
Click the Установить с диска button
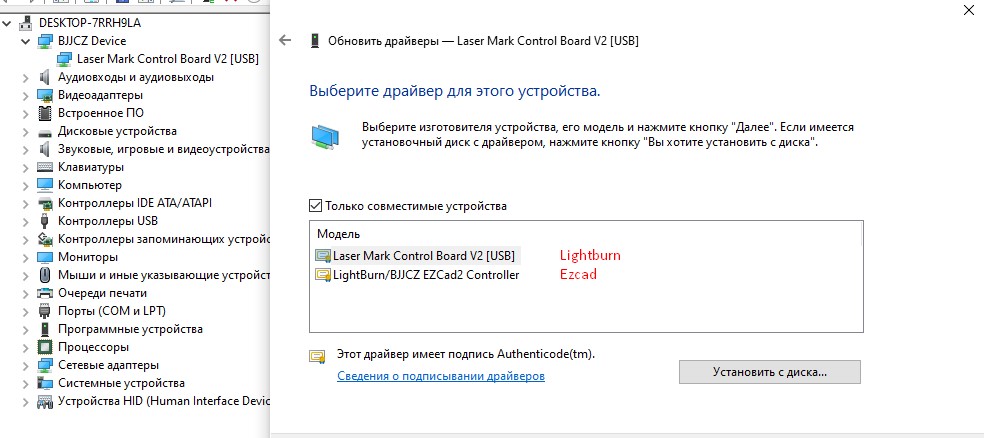click(769, 372)
